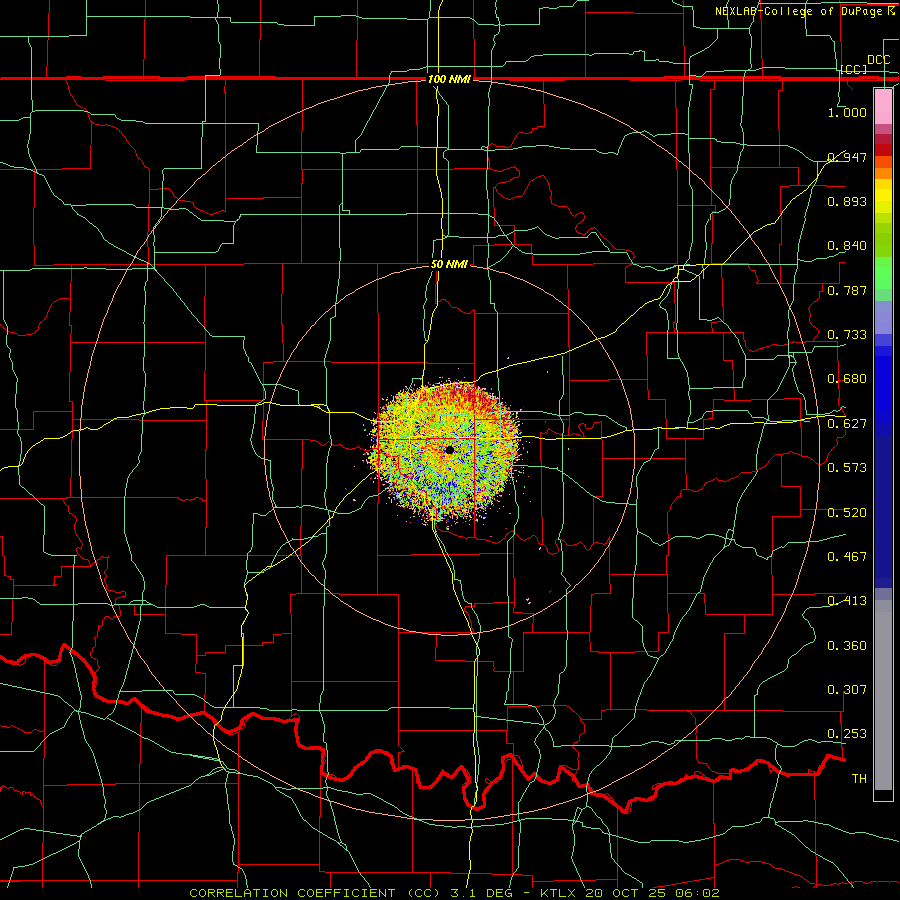Select the 0.893 scale value
This screenshot has width=900, height=900.
pyautogui.click(x=847, y=201)
